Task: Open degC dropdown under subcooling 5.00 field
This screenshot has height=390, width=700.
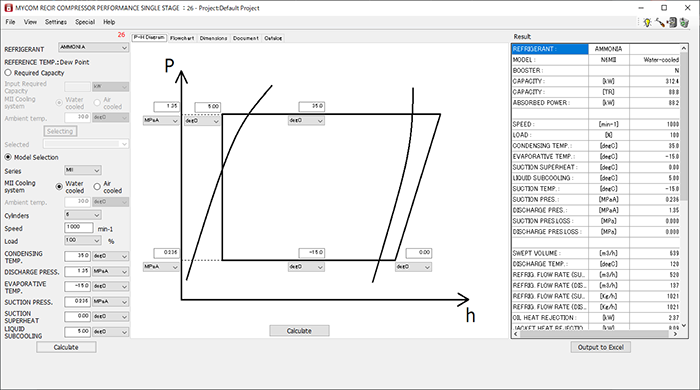Action: click(x=202, y=121)
